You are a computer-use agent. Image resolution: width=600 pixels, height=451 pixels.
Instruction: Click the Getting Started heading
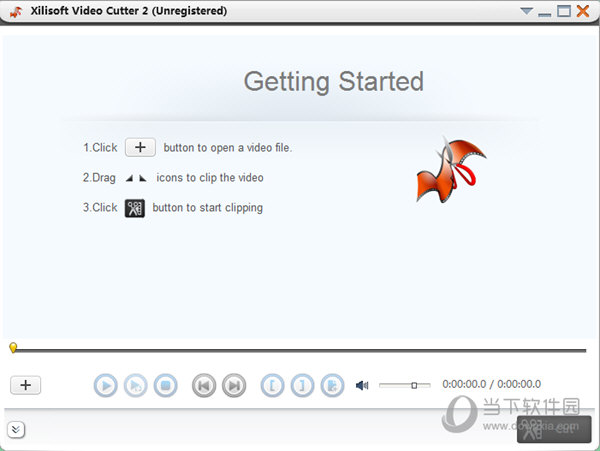334,81
